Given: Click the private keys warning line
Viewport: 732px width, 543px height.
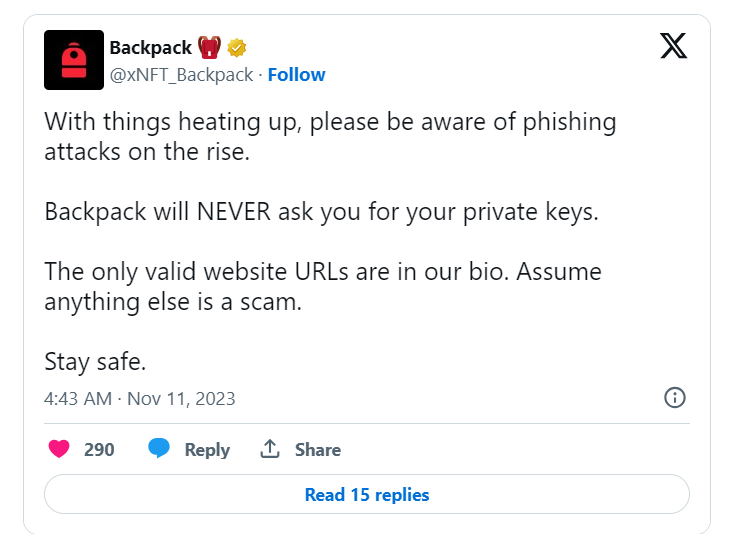Looking at the screenshot, I should click(x=321, y=212).
